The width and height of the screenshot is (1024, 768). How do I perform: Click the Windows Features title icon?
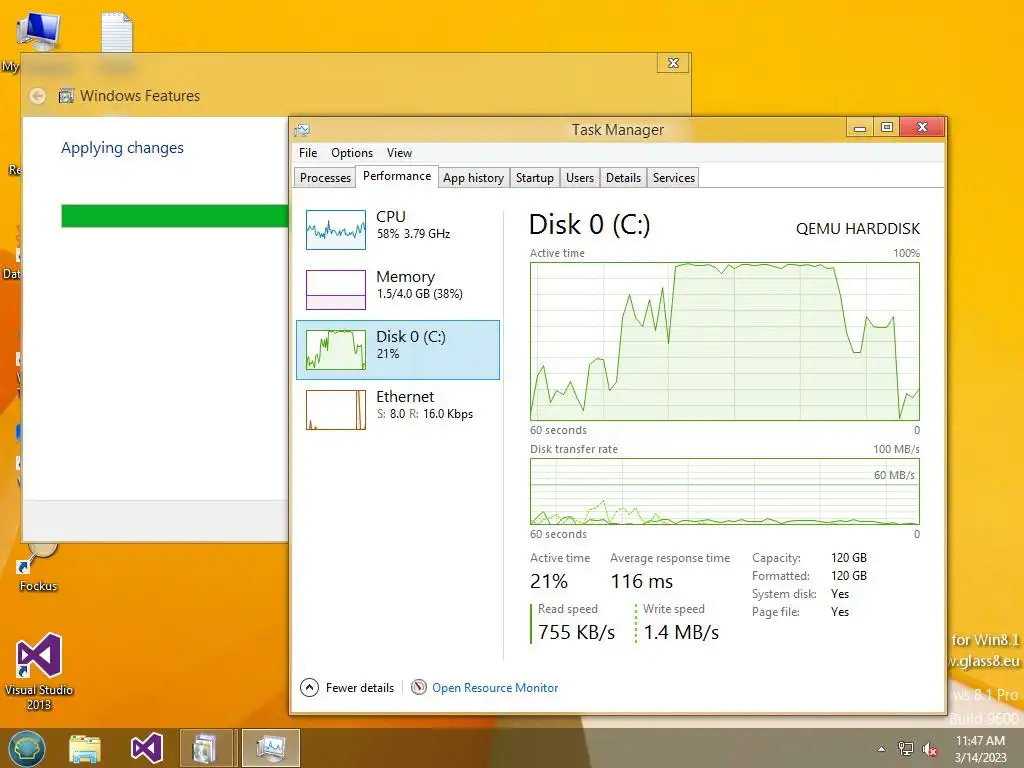(66, 96)
